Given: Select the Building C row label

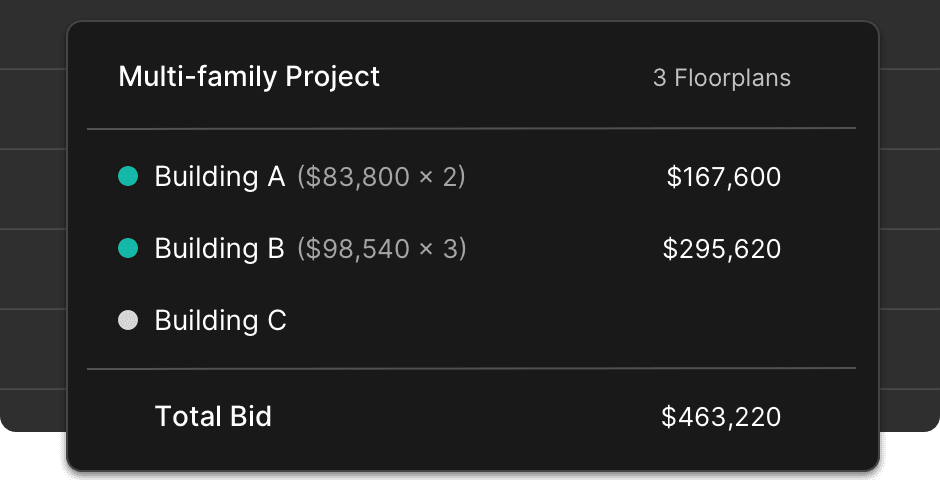Looking at the screenshot, I should (220, 321).
